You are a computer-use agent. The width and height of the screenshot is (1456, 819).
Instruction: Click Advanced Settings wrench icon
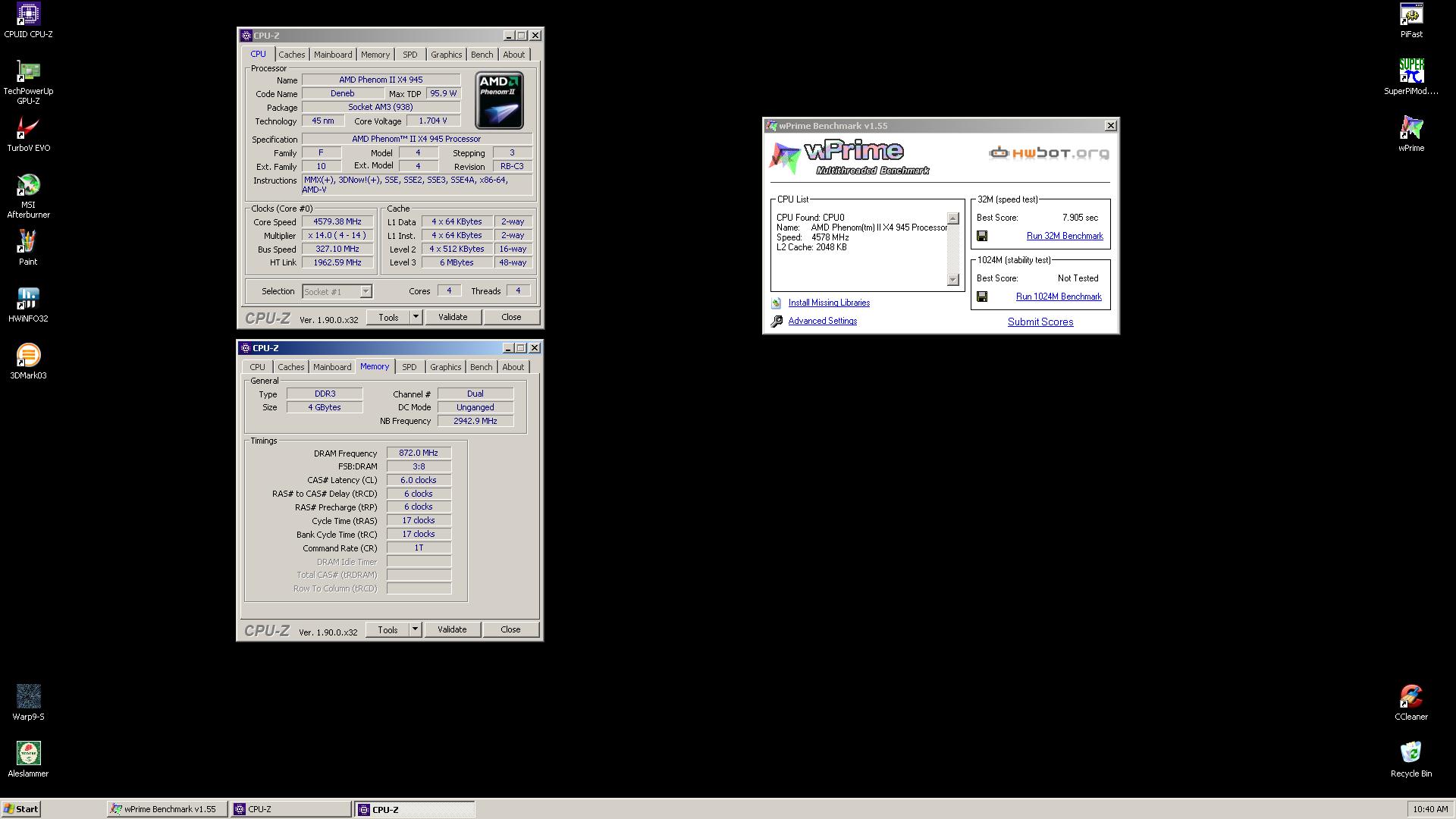tap(777, 322)
